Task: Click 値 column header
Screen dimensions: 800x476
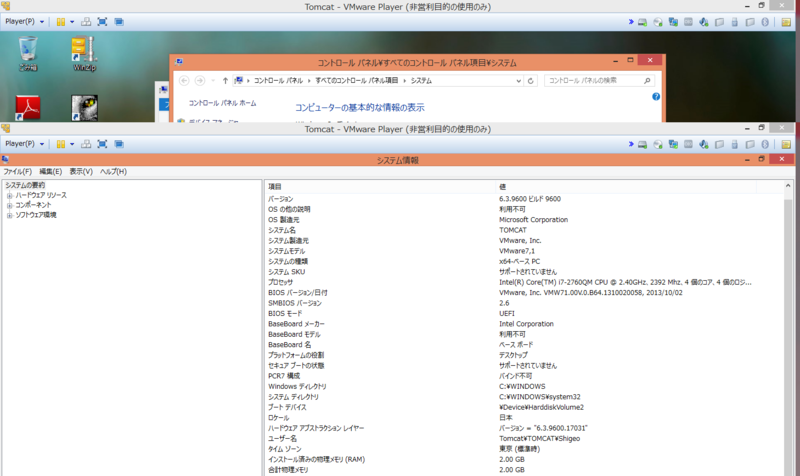Action: (626, 187)
